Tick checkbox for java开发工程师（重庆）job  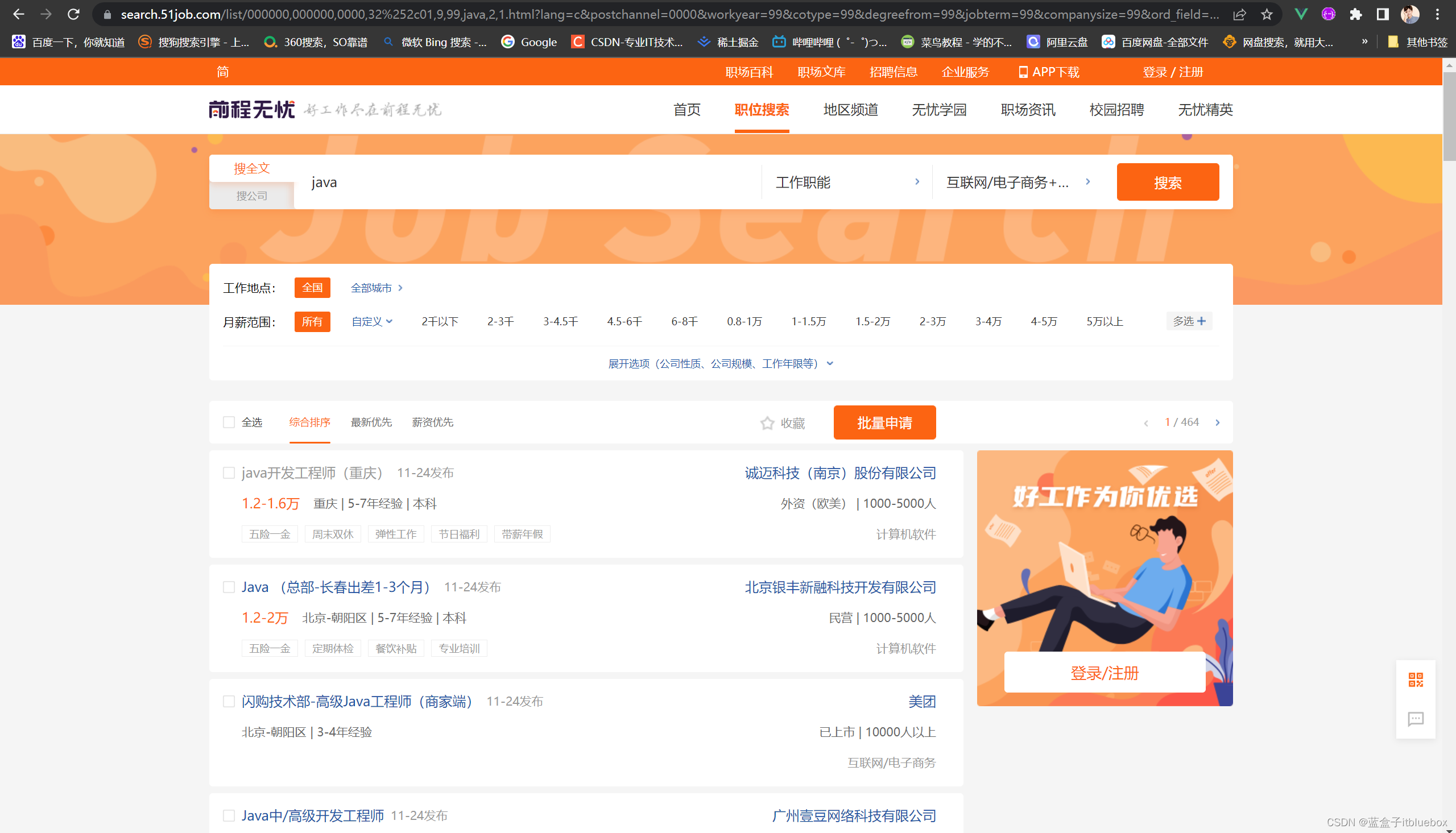click(229, 473)
